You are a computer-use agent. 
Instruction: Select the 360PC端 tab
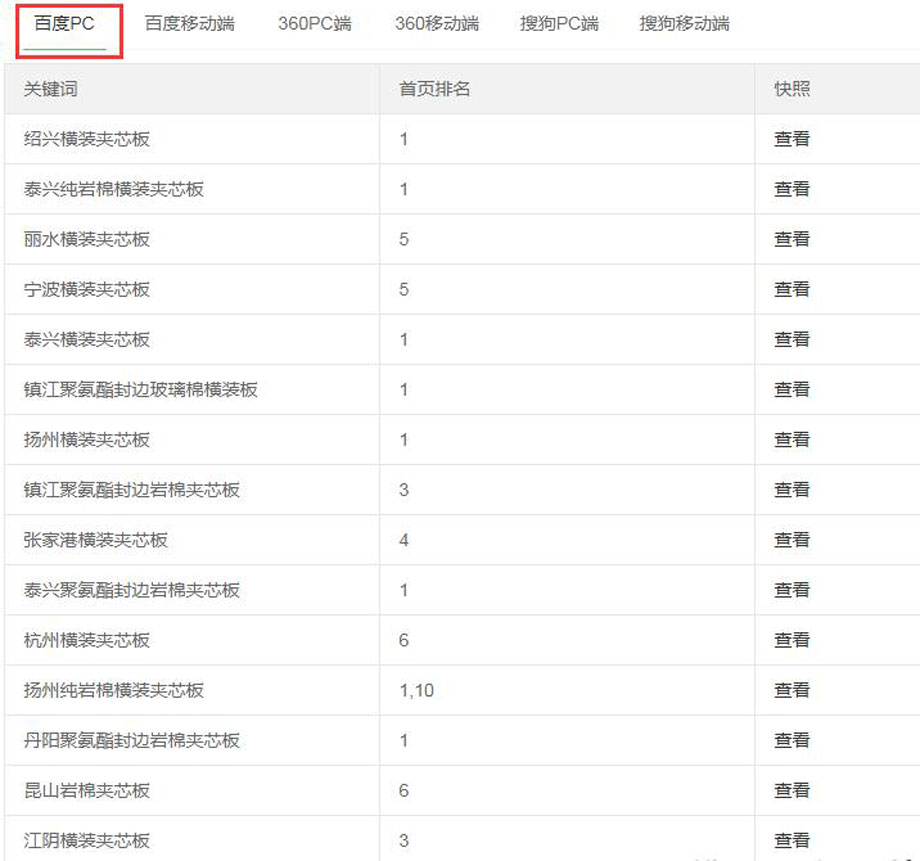[314, 24]
